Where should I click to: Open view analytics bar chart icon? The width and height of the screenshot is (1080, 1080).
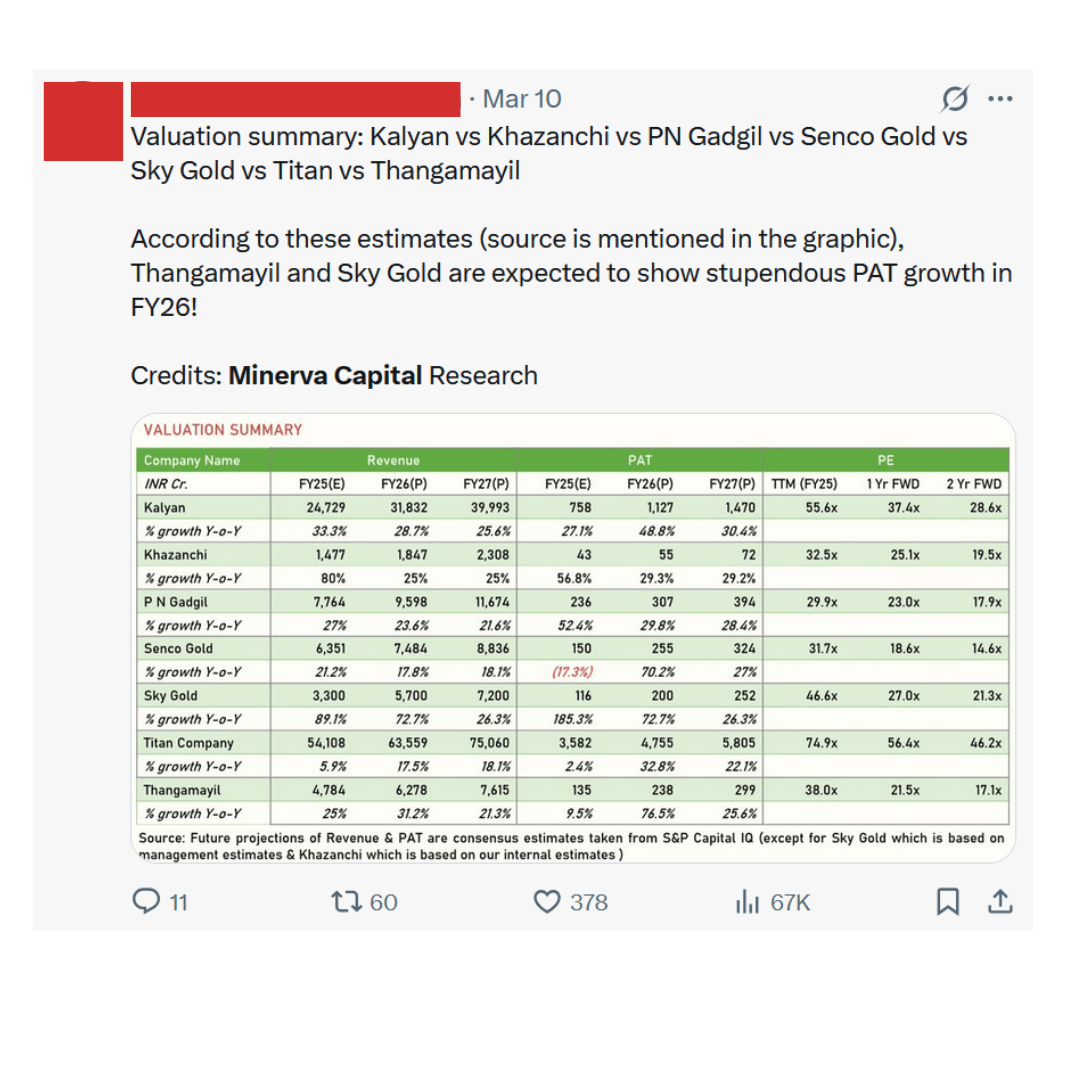tap(747, 902)
